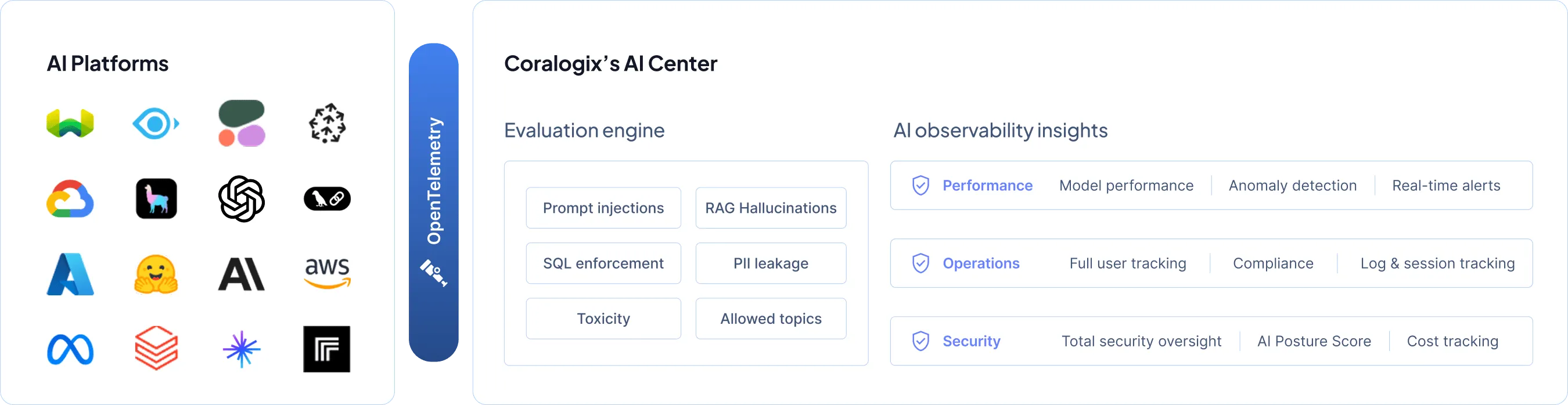Select the SQL enforcement evaluation
The image size is (1568, 405).
tap(603, 263)
